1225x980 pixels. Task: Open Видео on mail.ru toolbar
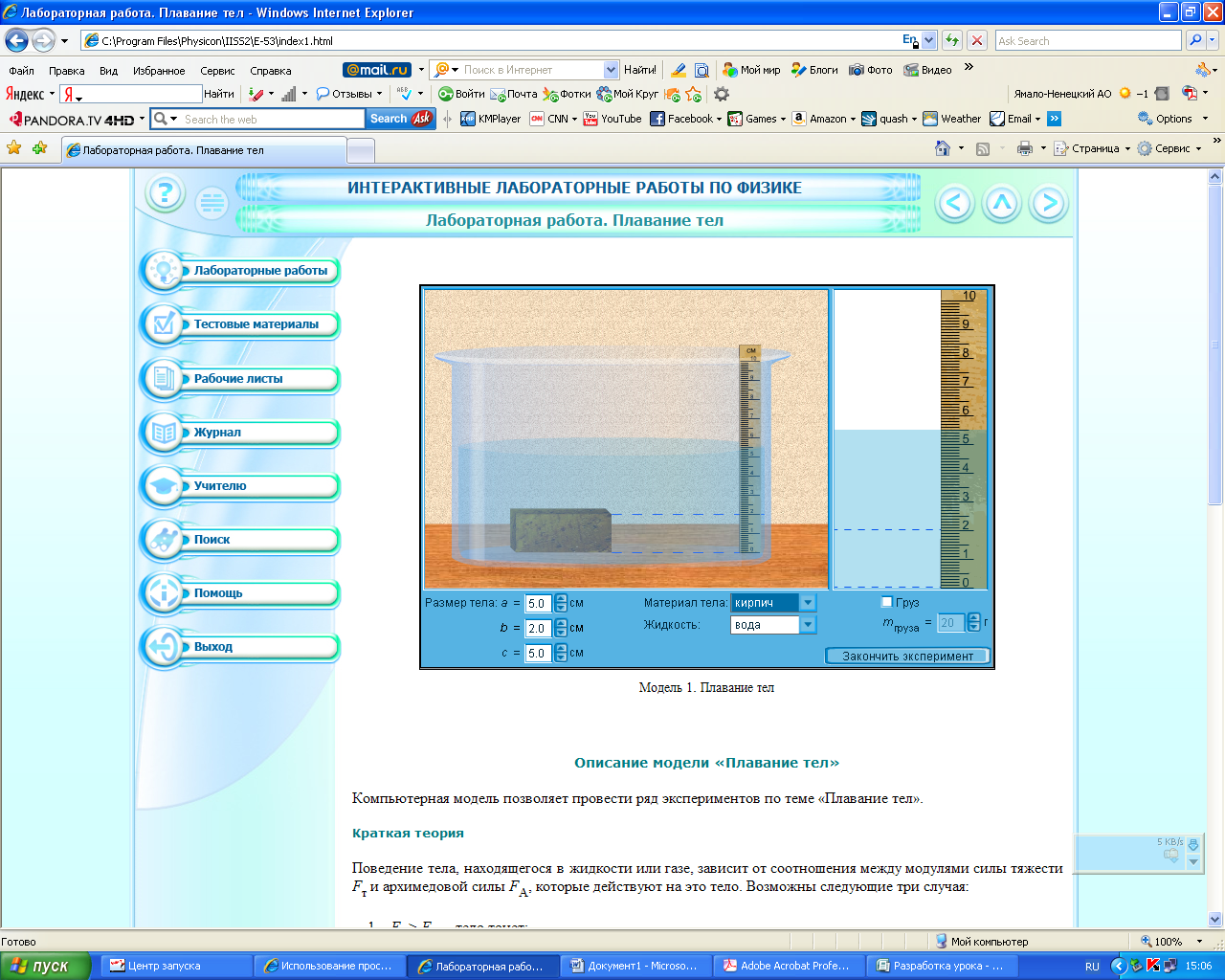(927, 70)
